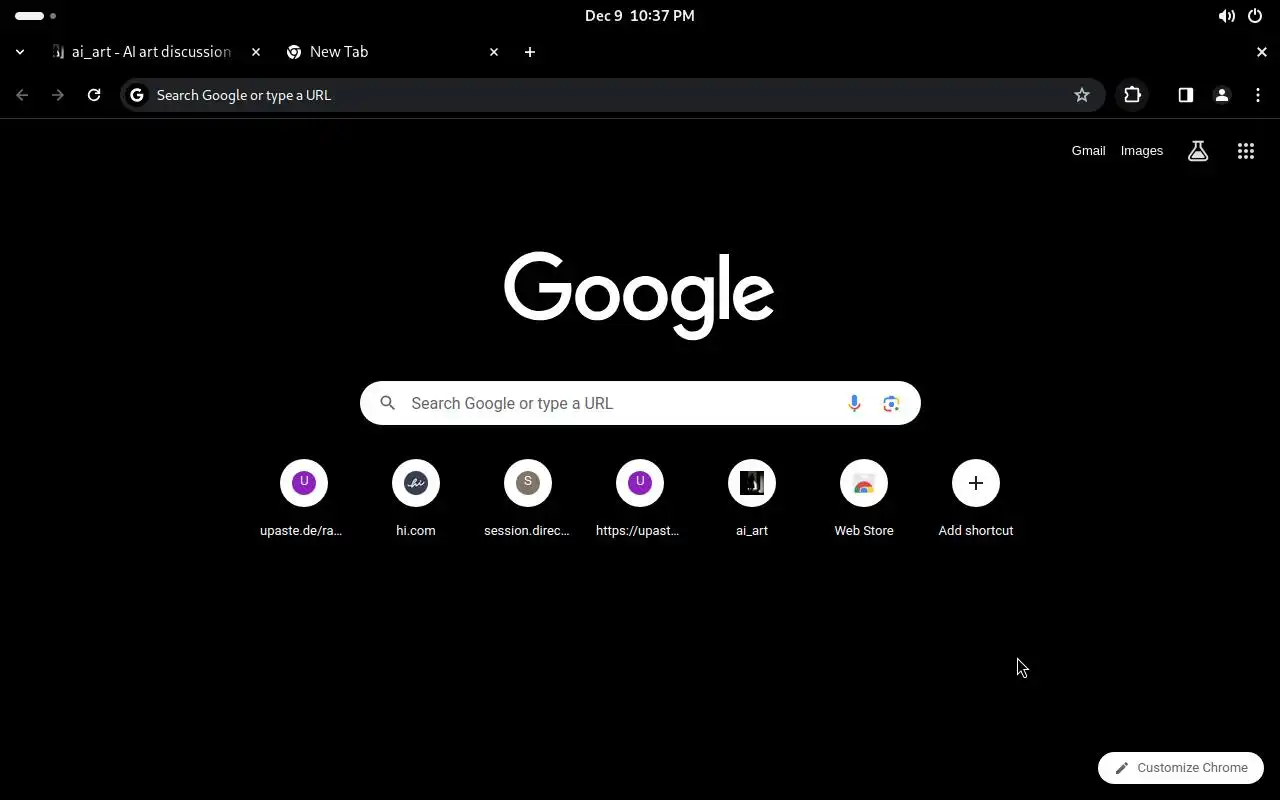Open the Web Store shortcut
Image resolution: width=1280 pixels, height=800 pixels.
click(863, 499)
